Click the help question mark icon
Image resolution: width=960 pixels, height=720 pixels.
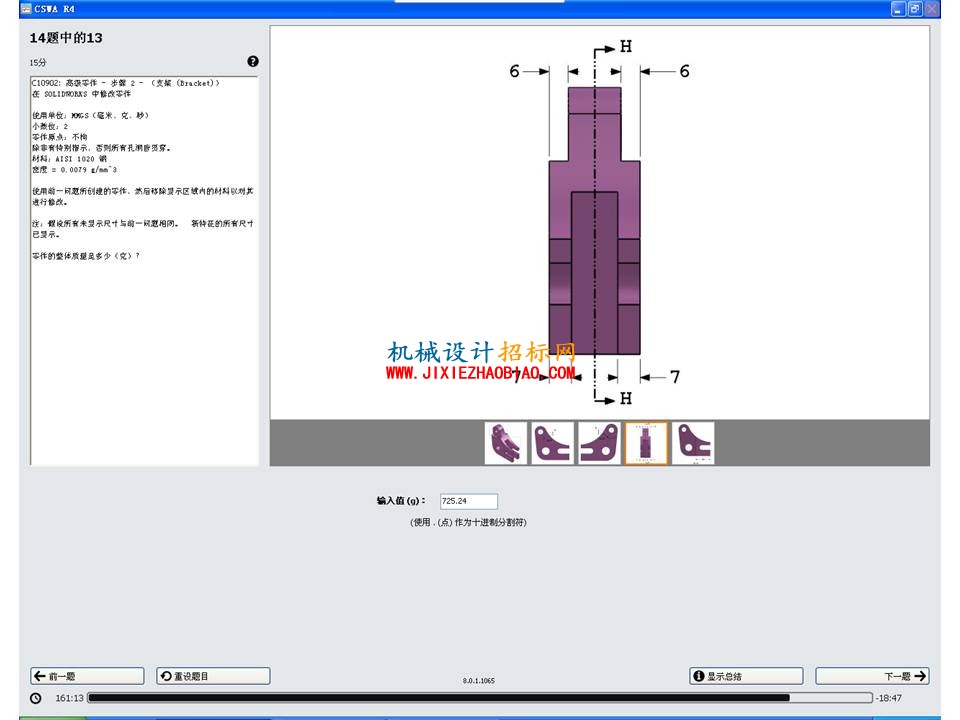253,61
